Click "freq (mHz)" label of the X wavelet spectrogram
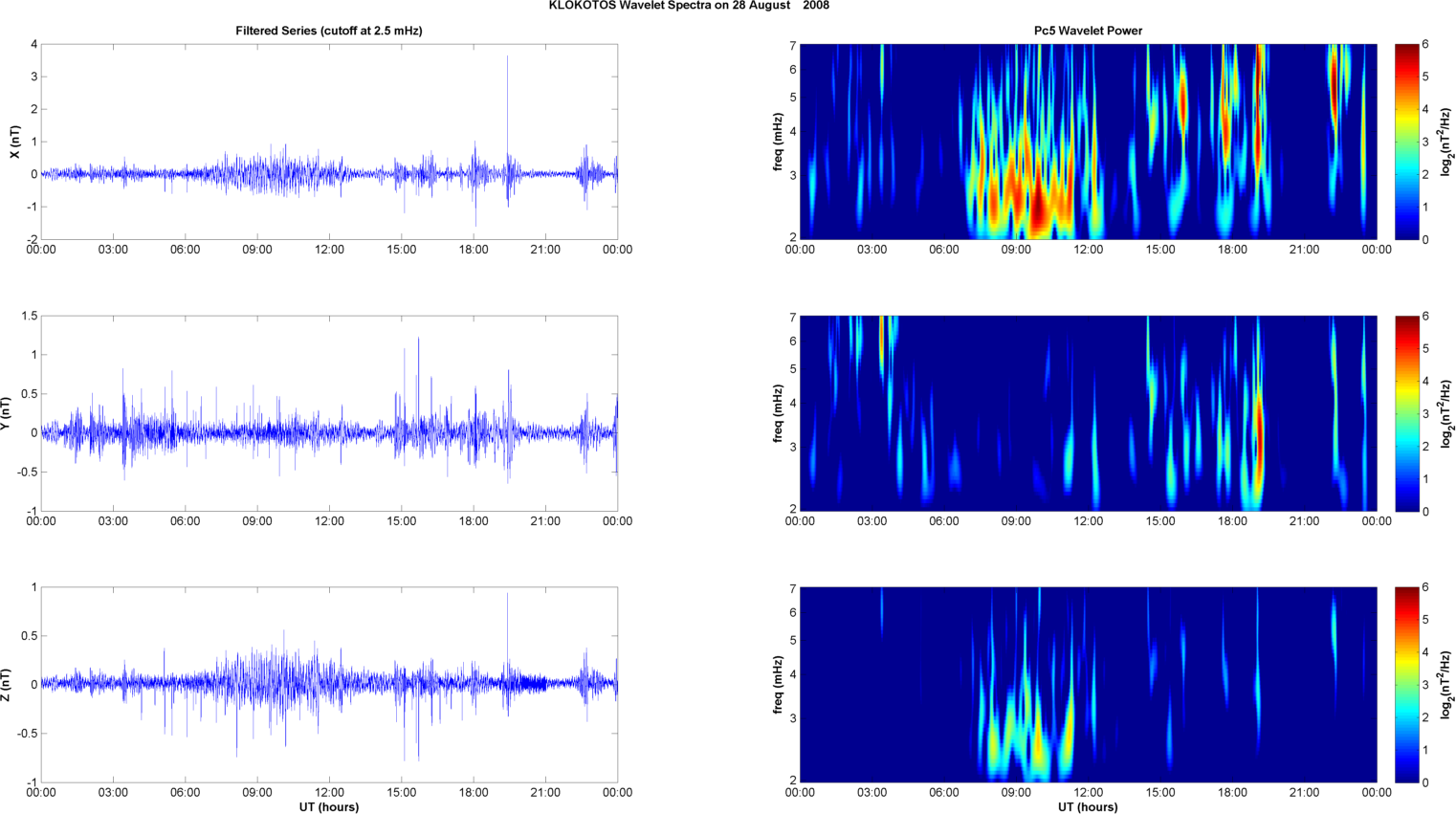1456x814 pixels. pyautogui.click(x=779, y=142)
